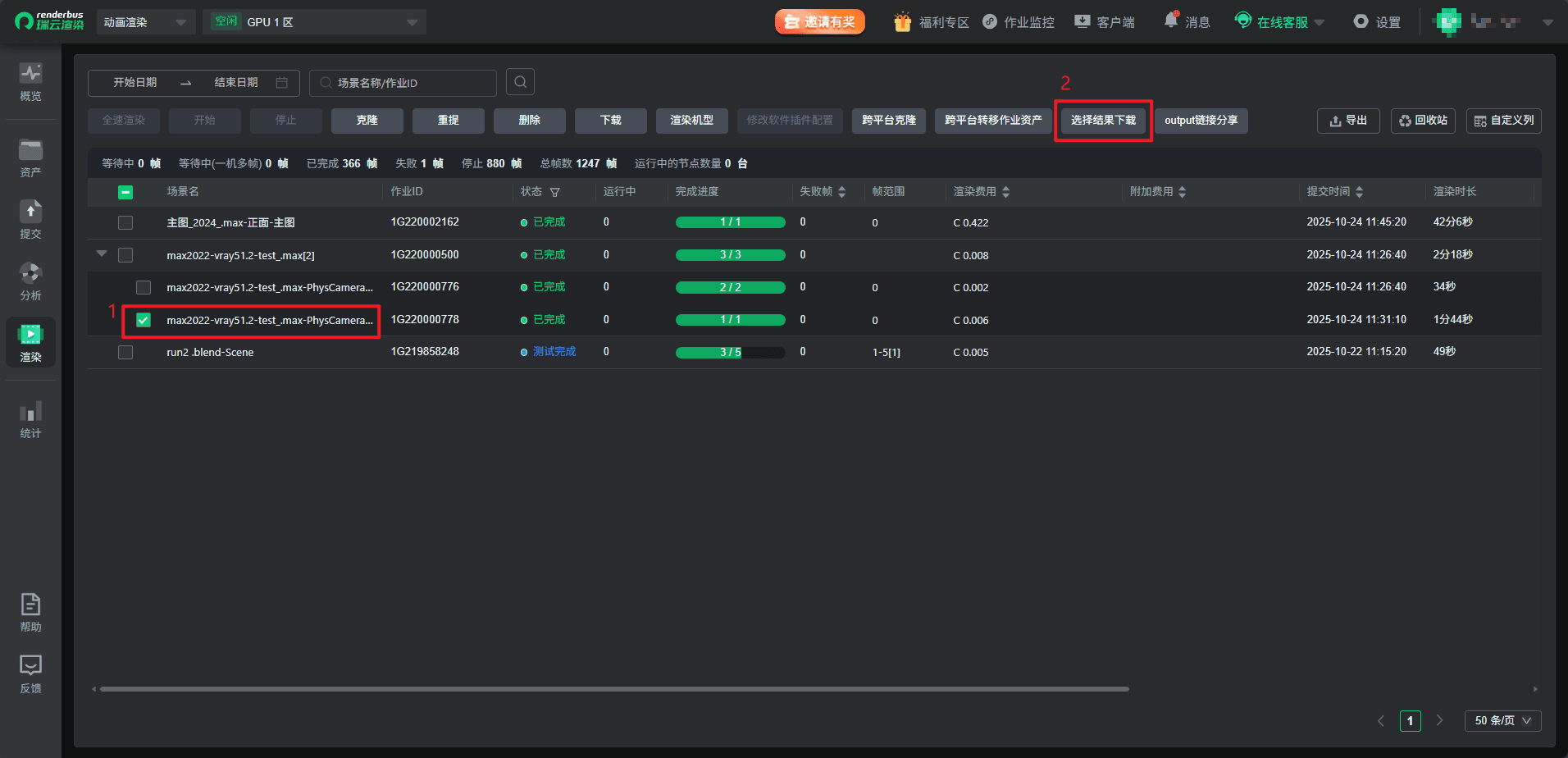Viewport: 1568px width, 758px height.
Task: Open the 50 条/页 page size dropdown
Action: (x=1502, y=720)
